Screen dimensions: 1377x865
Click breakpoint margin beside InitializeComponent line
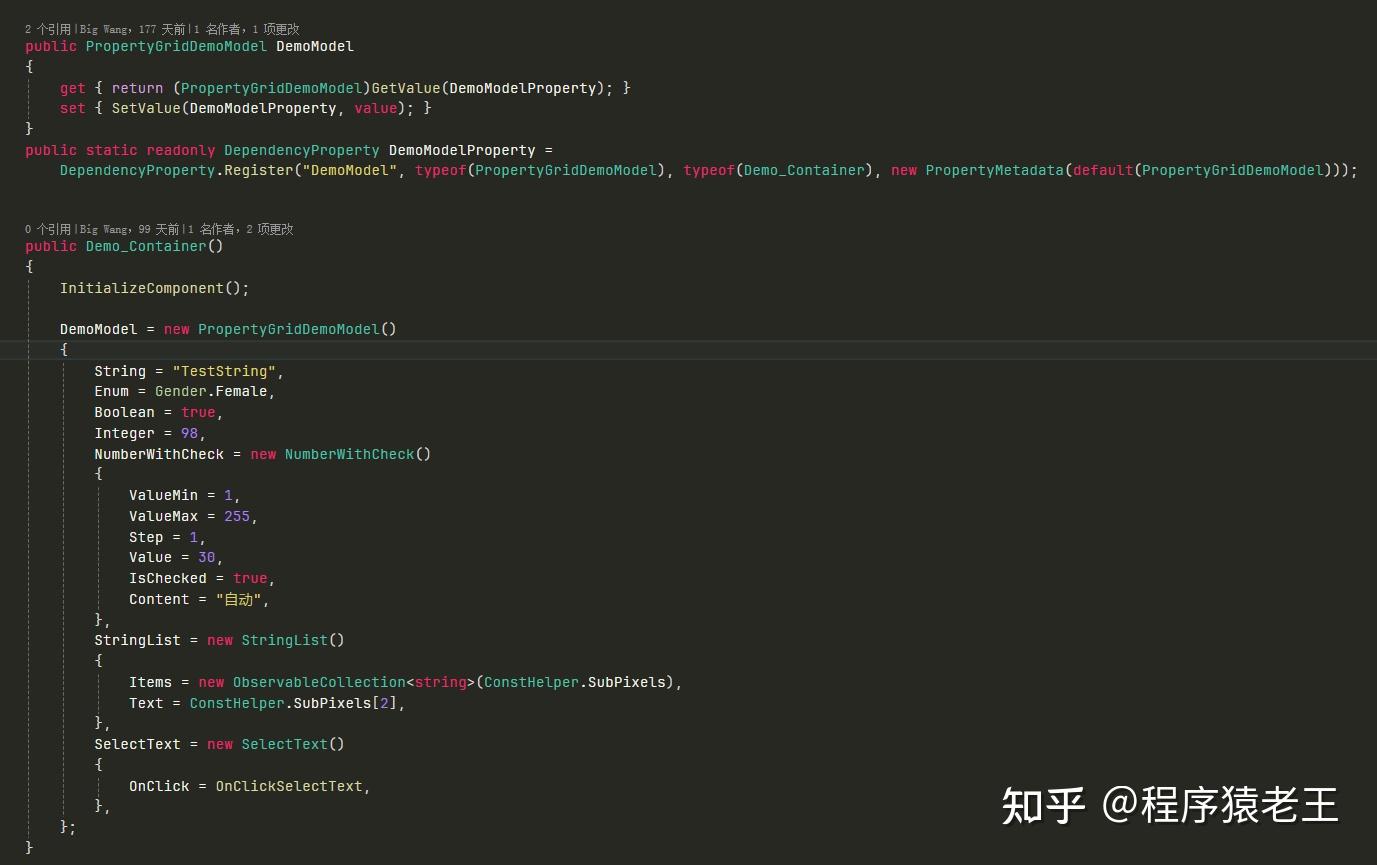coord(10,288)
